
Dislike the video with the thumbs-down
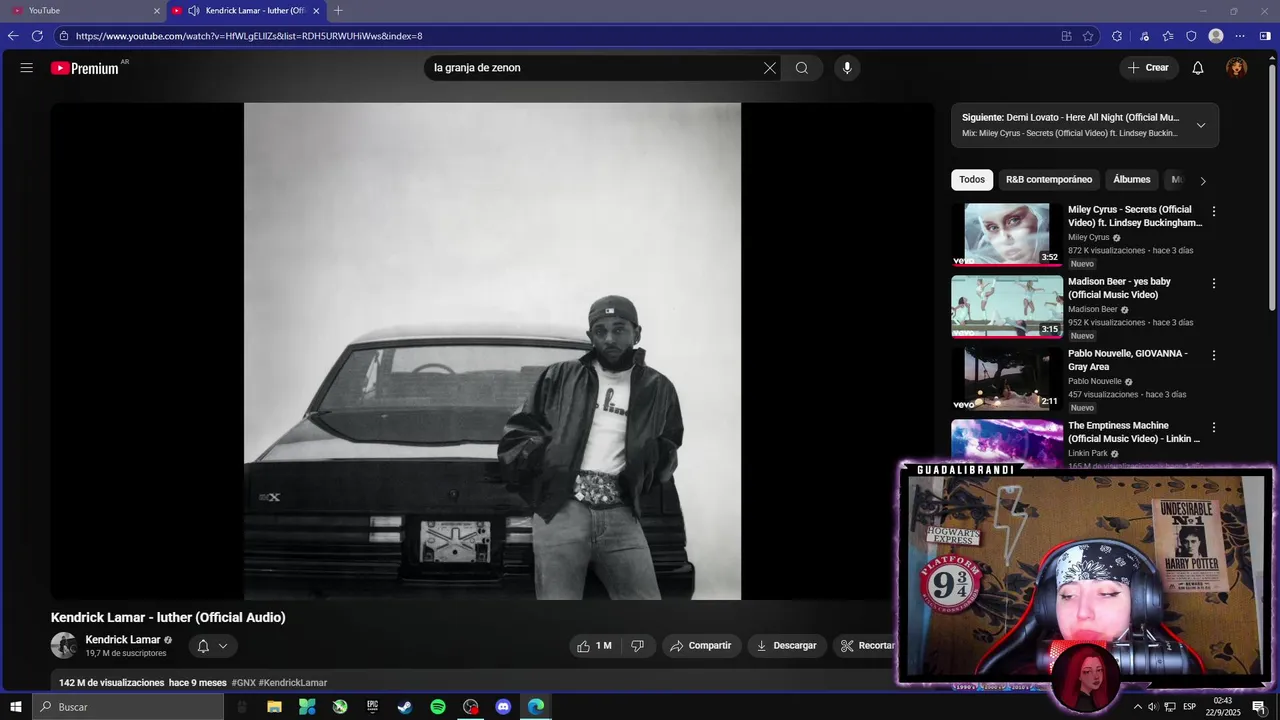click(638, 646)
